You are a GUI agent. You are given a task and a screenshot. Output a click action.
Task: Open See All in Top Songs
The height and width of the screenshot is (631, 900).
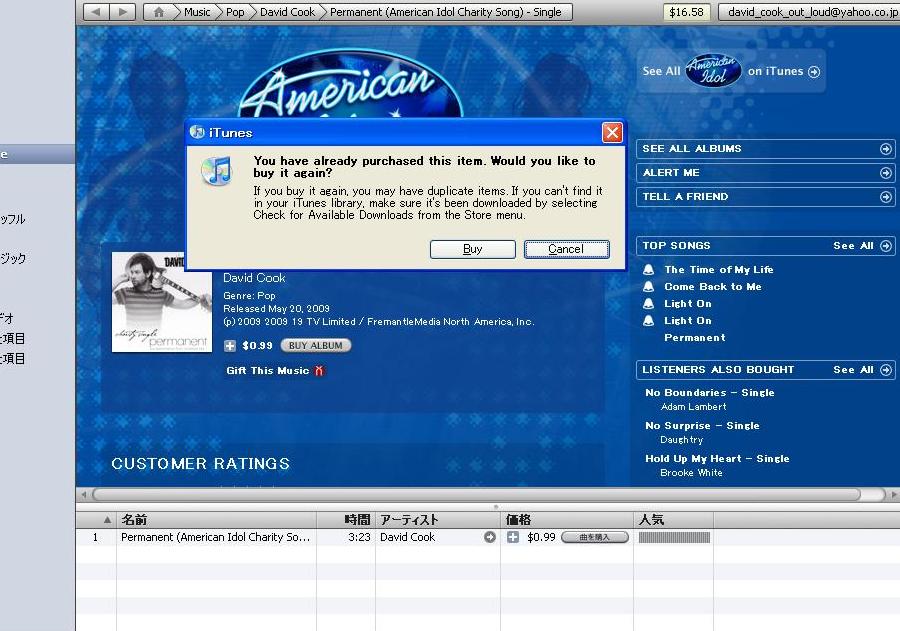854,246
